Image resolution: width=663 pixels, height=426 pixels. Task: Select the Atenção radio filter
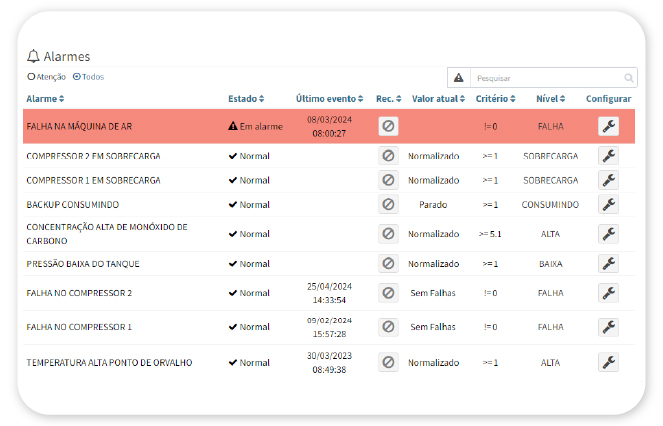click(31, 77)
